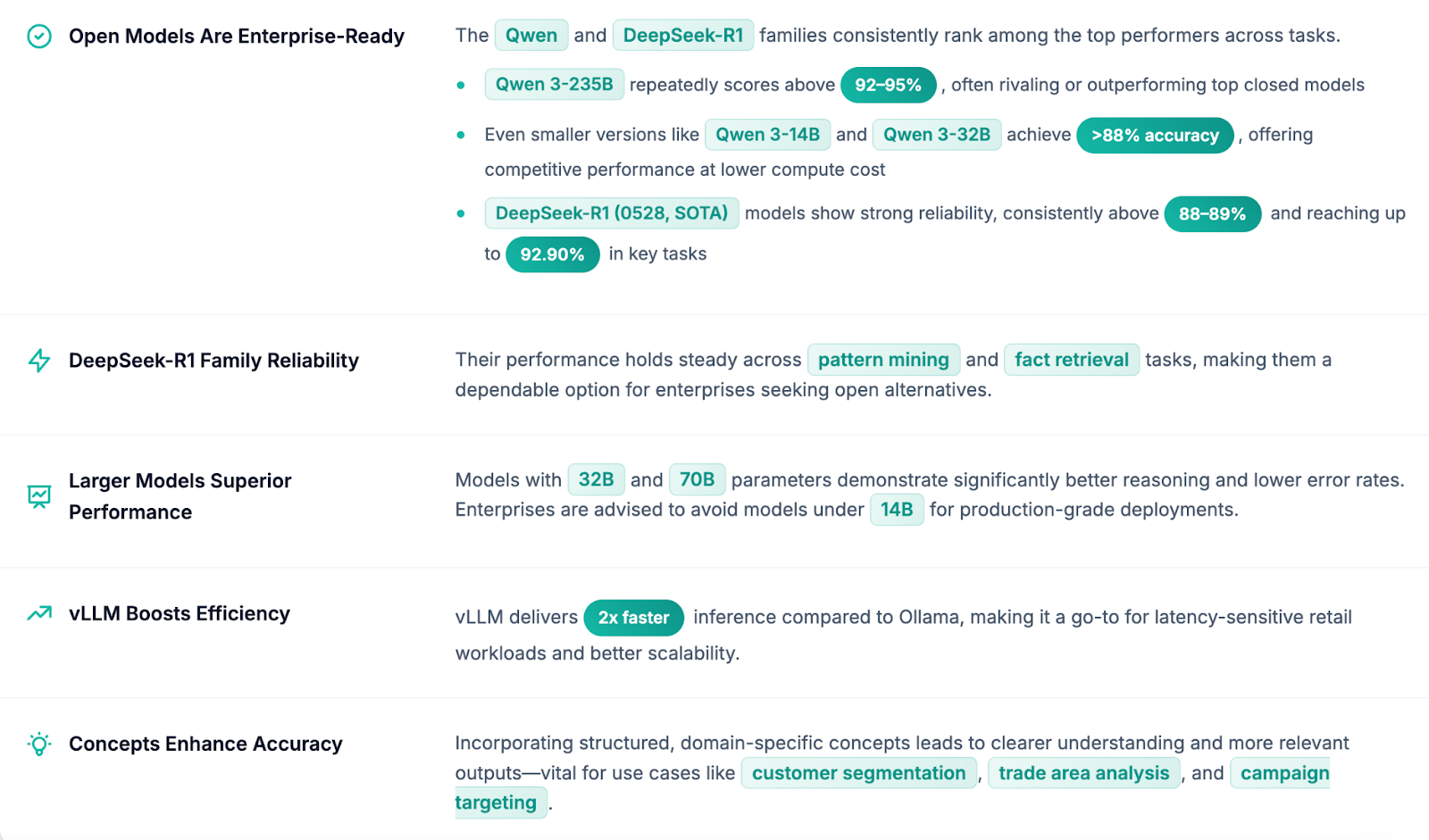1429x840 pixels.
Task: Click the Qwen 3-235B tag
Action: tap(555, 85)
